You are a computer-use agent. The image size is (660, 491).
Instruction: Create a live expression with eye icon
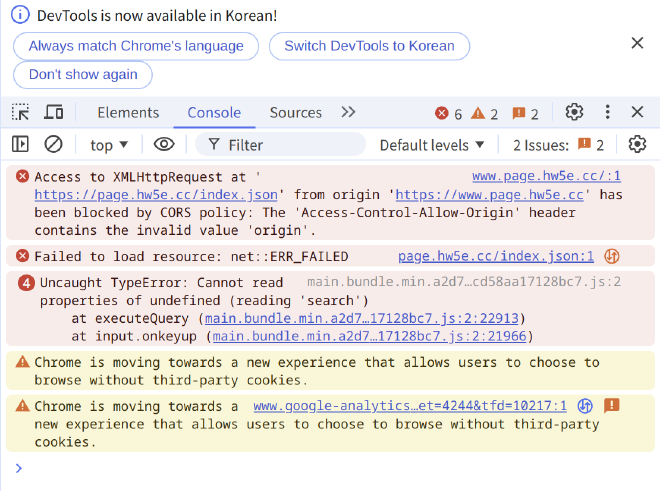[163, 145]
